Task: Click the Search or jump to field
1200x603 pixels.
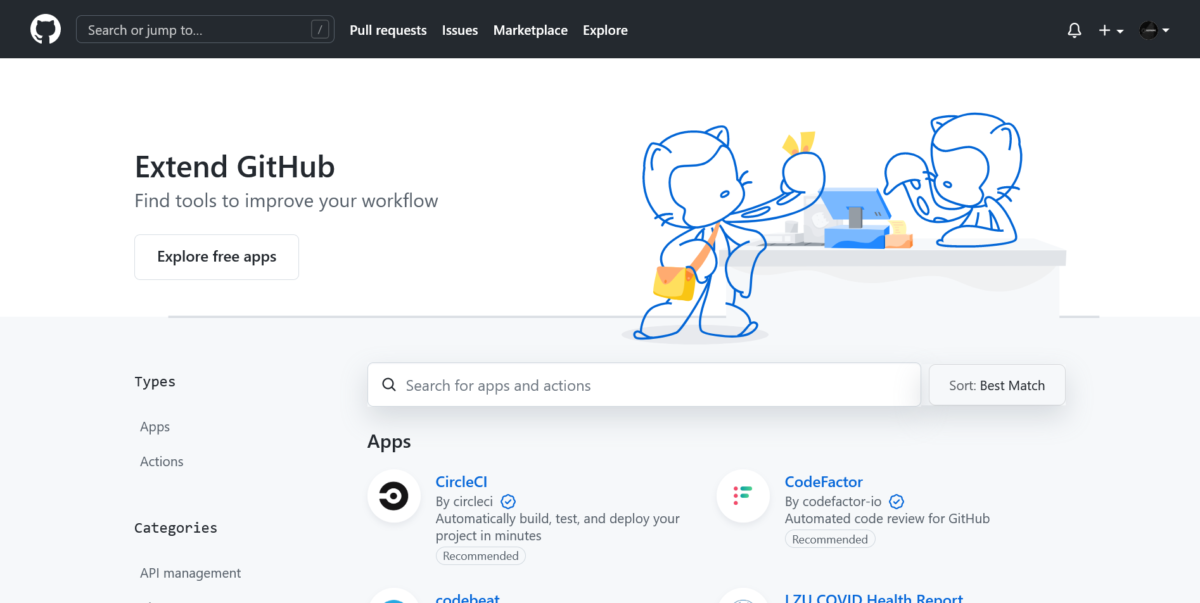Action: click(205, 30)
